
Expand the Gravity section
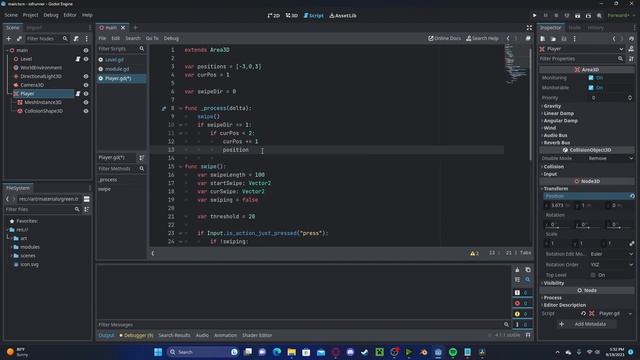click(x=552, y=106)
